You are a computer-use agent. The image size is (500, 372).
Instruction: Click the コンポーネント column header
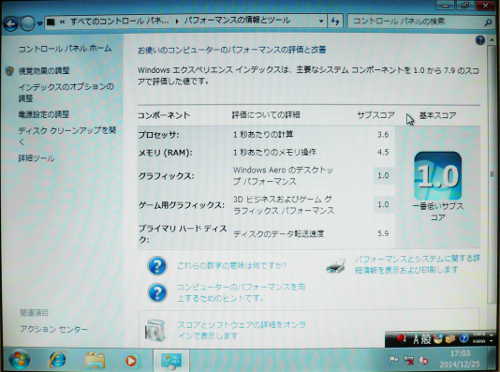[x=164, y=115]
